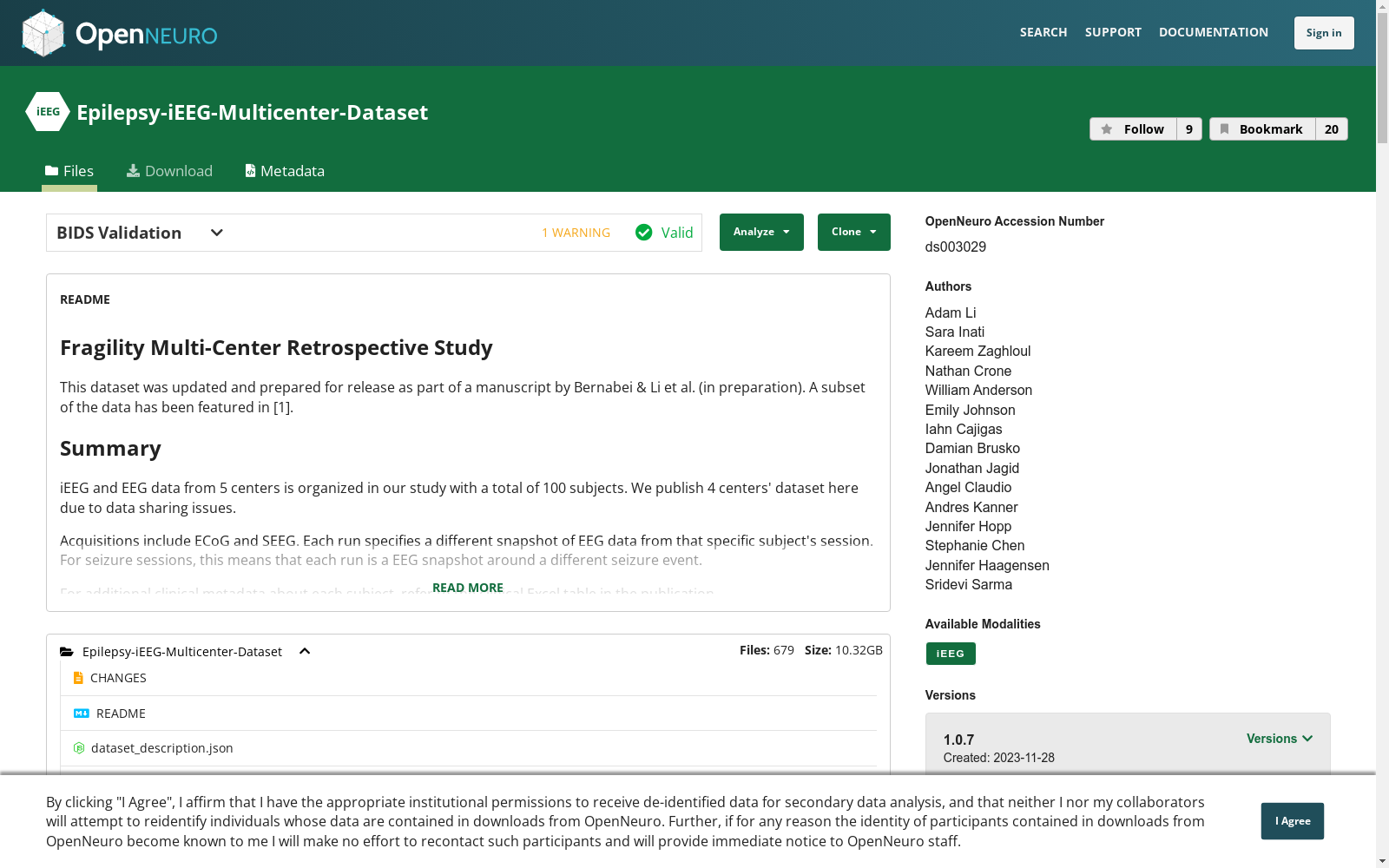Screen dimensions: 1389x868
Task: Click author name Andres Kanner
Action: (x=971, y=507)
